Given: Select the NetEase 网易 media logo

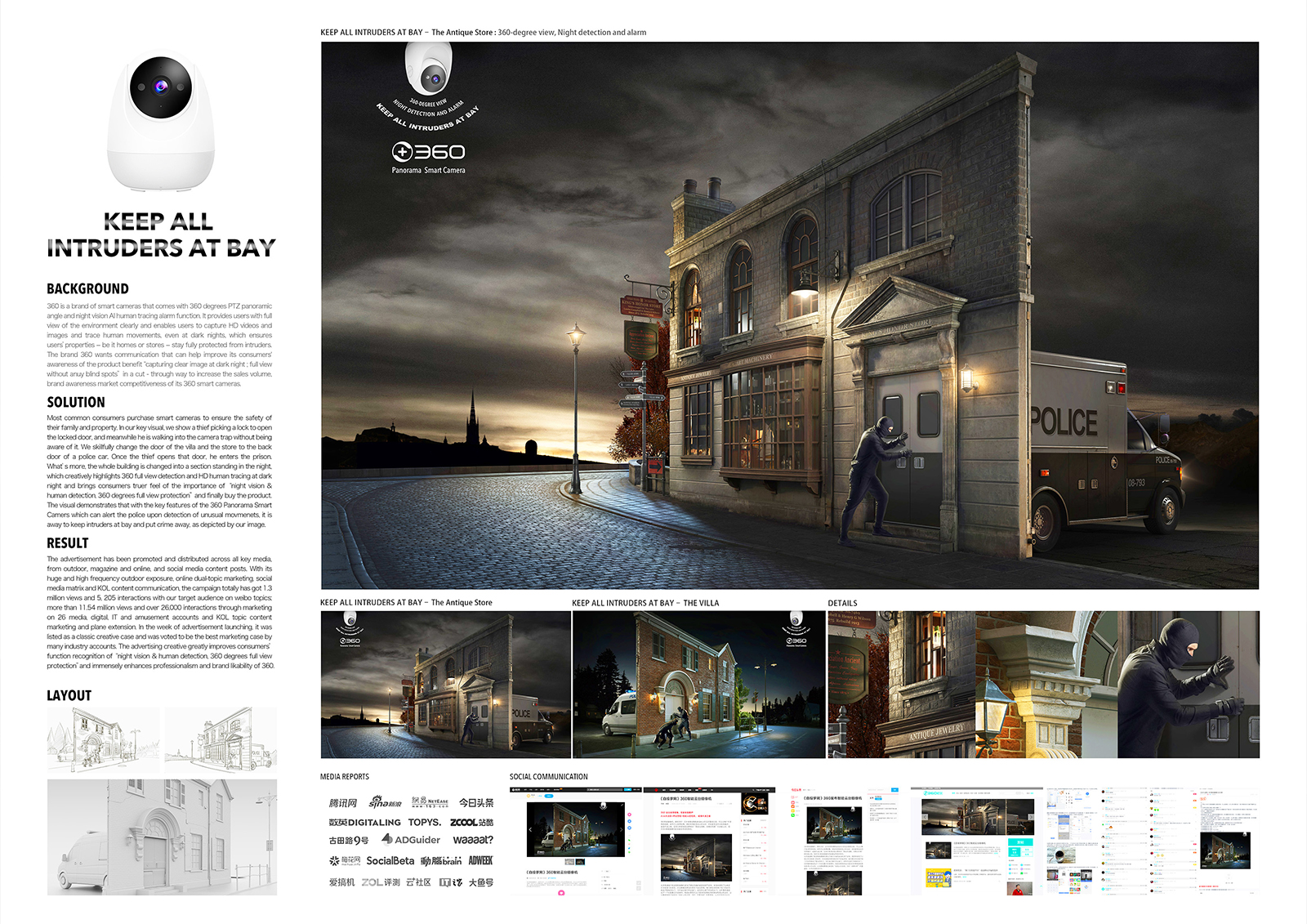Looking at the screenshot, I should pyautogui.click(x=430, y=802).
